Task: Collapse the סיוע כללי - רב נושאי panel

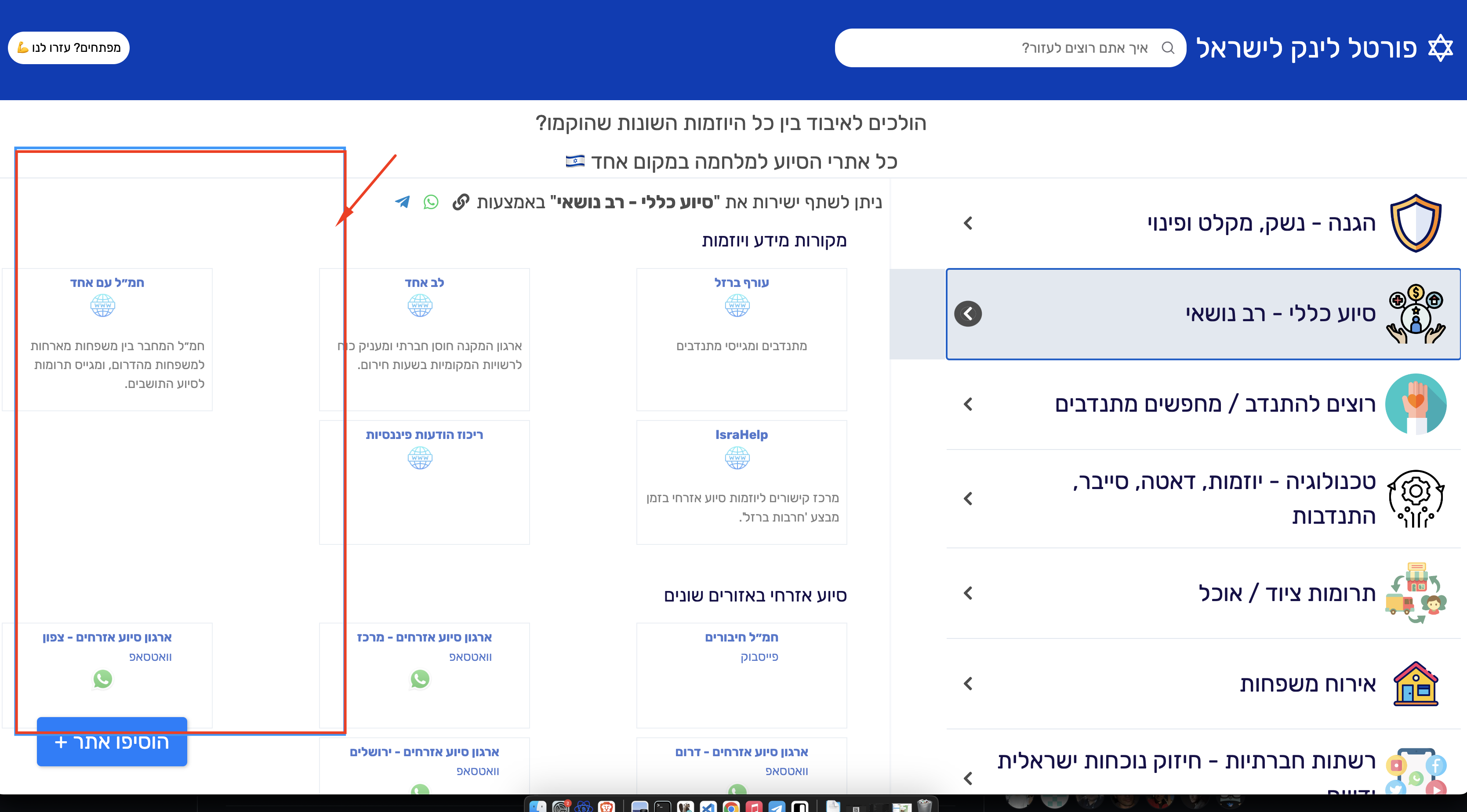Action: coord(968,313)
